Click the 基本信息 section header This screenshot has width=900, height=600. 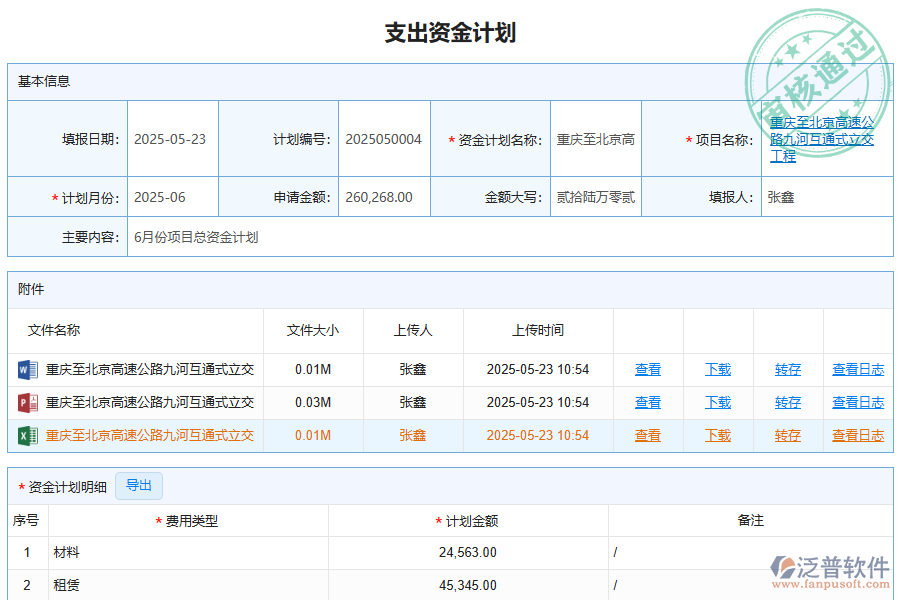(42, 82)
